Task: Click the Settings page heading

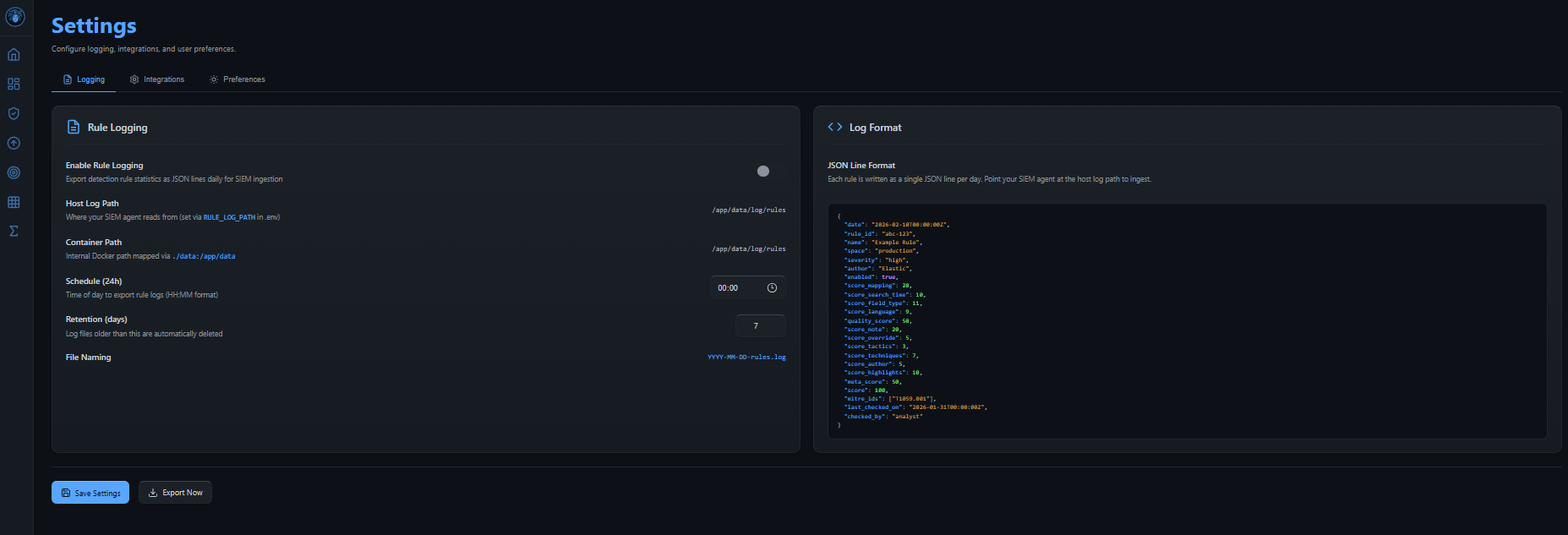Action: click(x=94, y=26)
